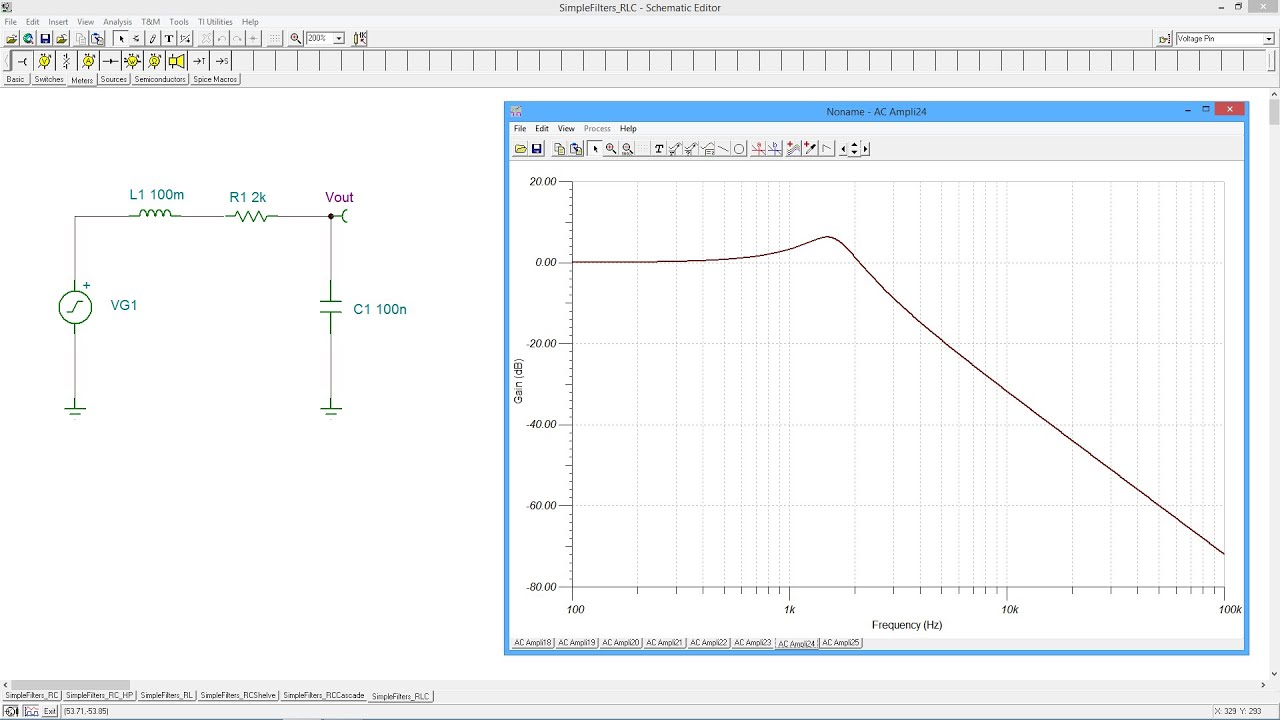Open Help menu in the diagram window

click(628, 129)
